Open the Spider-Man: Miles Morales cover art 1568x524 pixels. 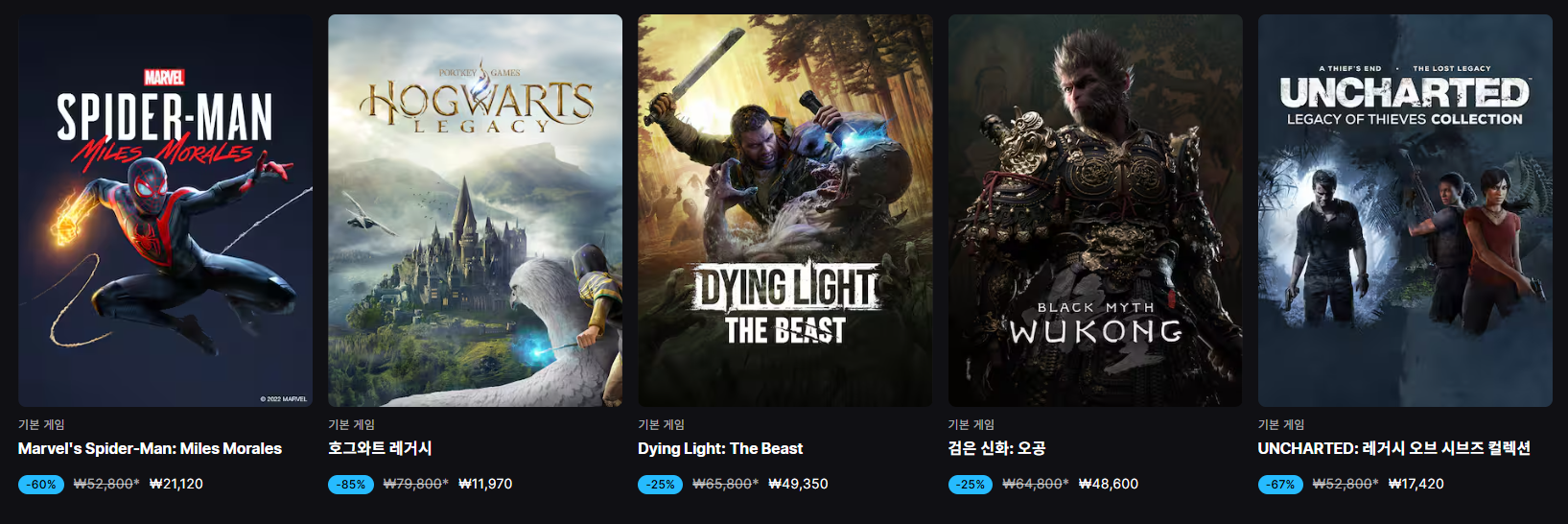tap(165, 210)
